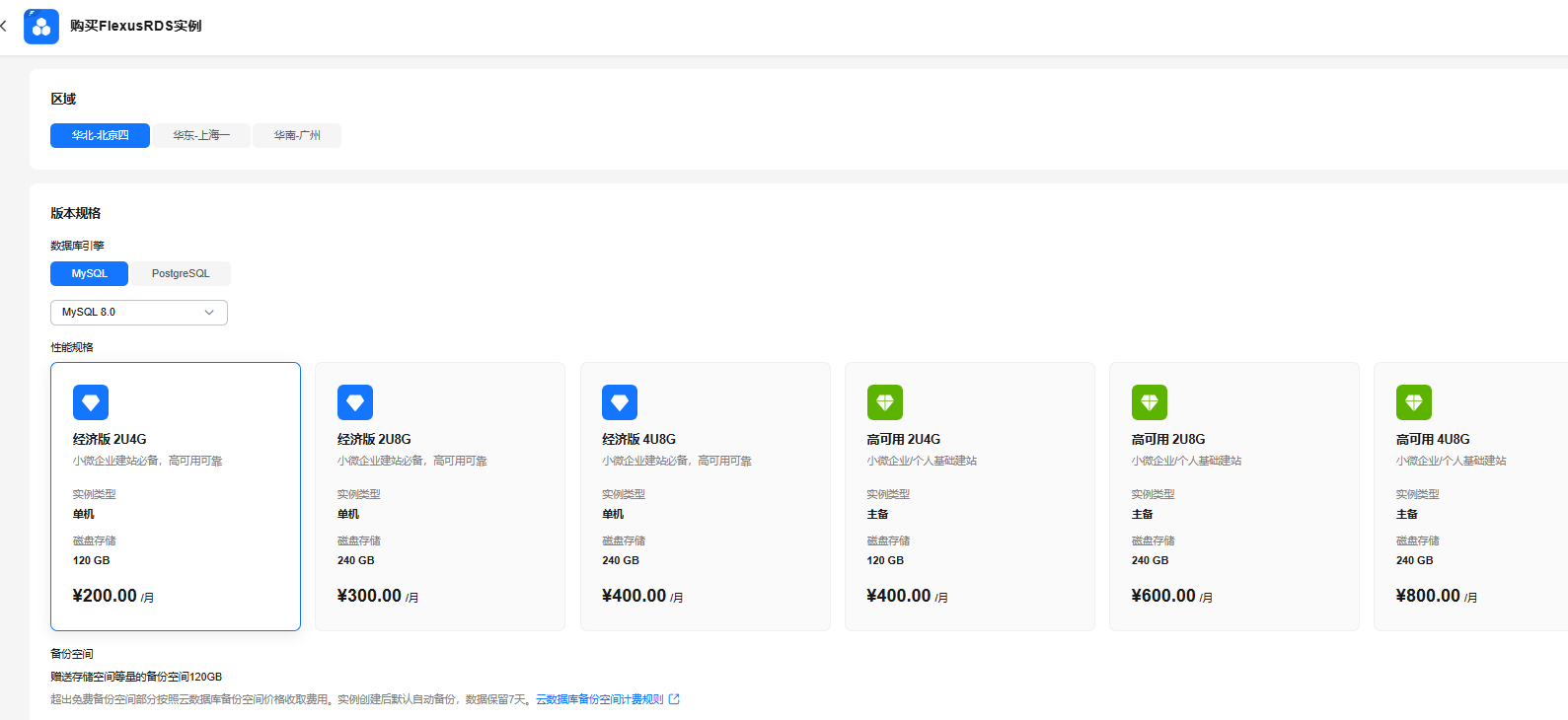Choose the MySQL database engine
This screenshot has height=720, width=1568.
[89, 273]
